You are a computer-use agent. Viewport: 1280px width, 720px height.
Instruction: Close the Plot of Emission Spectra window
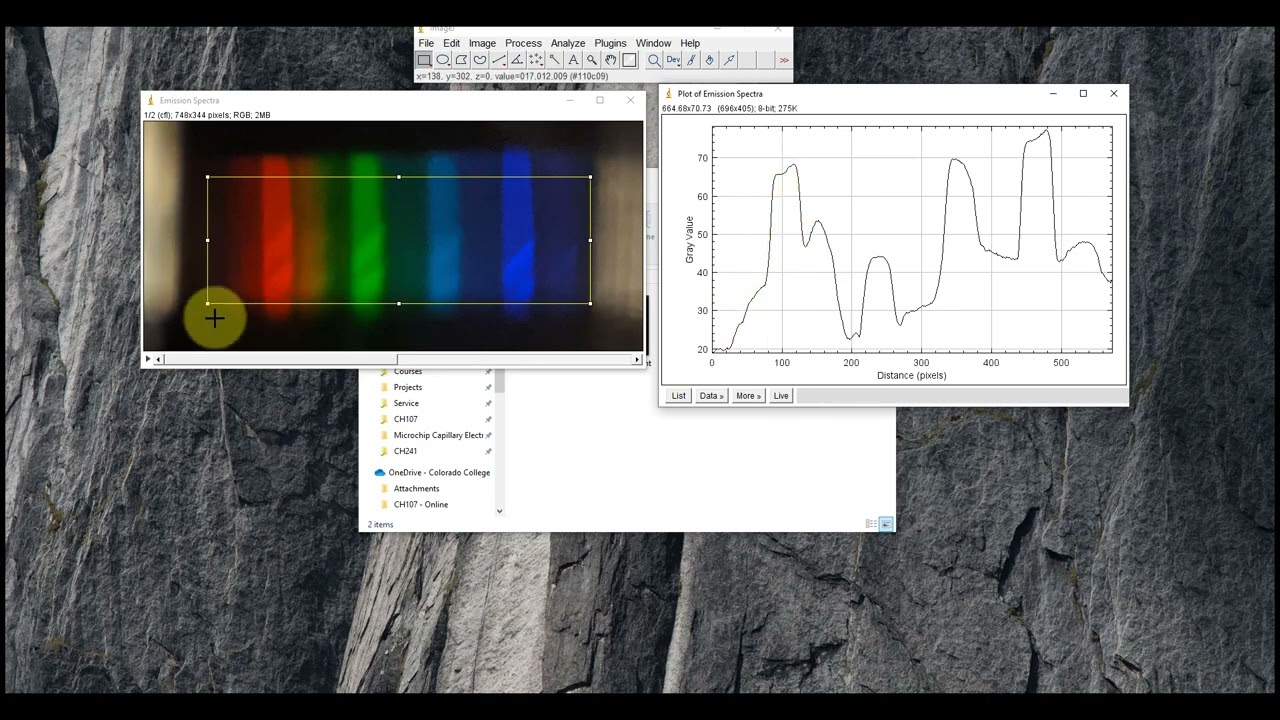pyautogui.click(x=1114, y=94)
